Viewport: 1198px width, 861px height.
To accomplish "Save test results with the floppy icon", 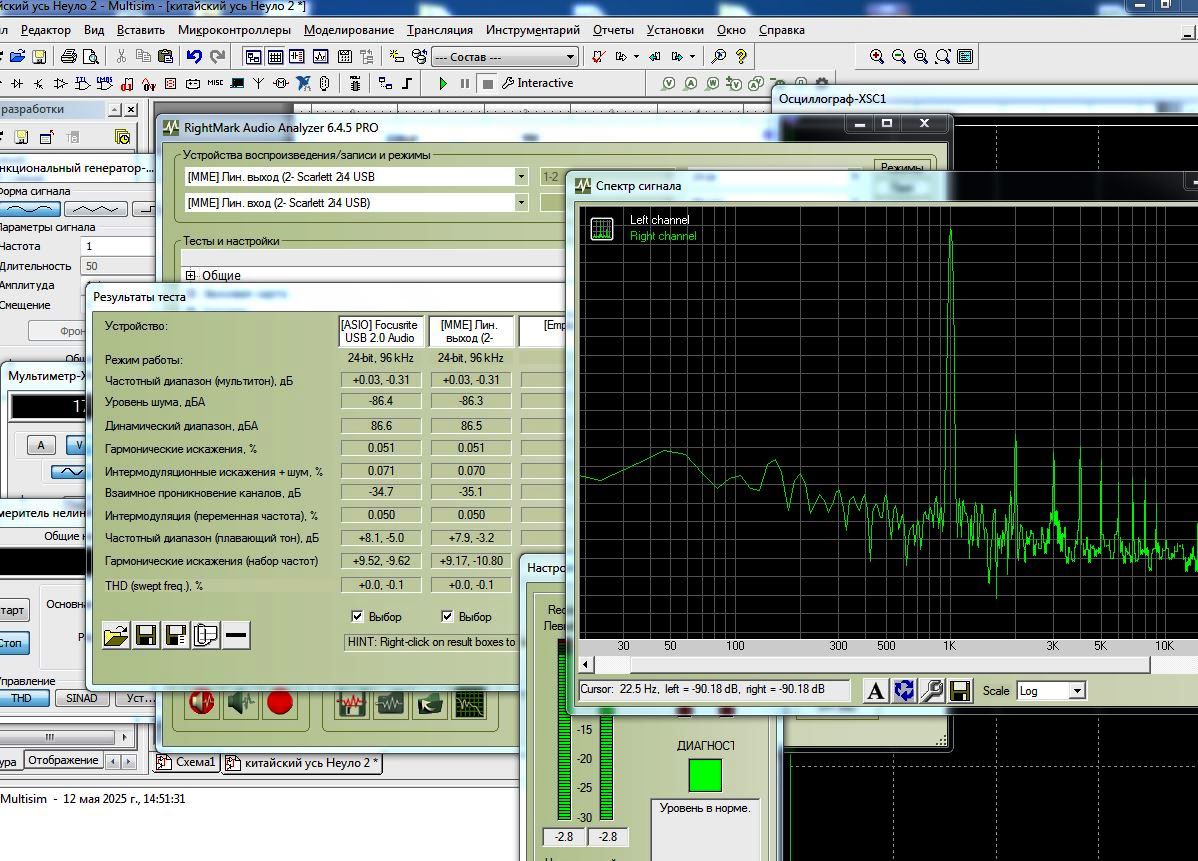I will pos(146,636).
